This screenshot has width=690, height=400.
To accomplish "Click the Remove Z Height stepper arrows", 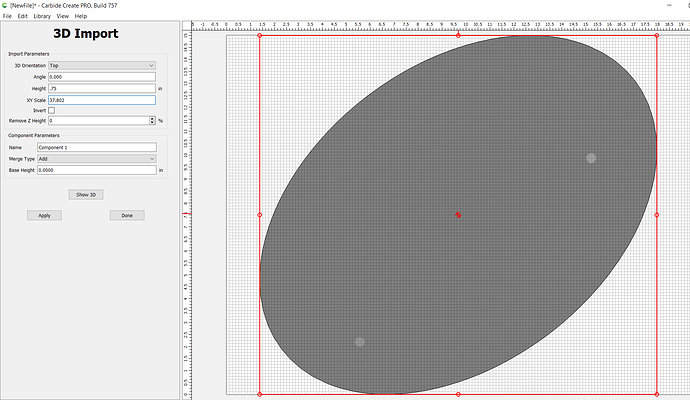I will (152, 120).
